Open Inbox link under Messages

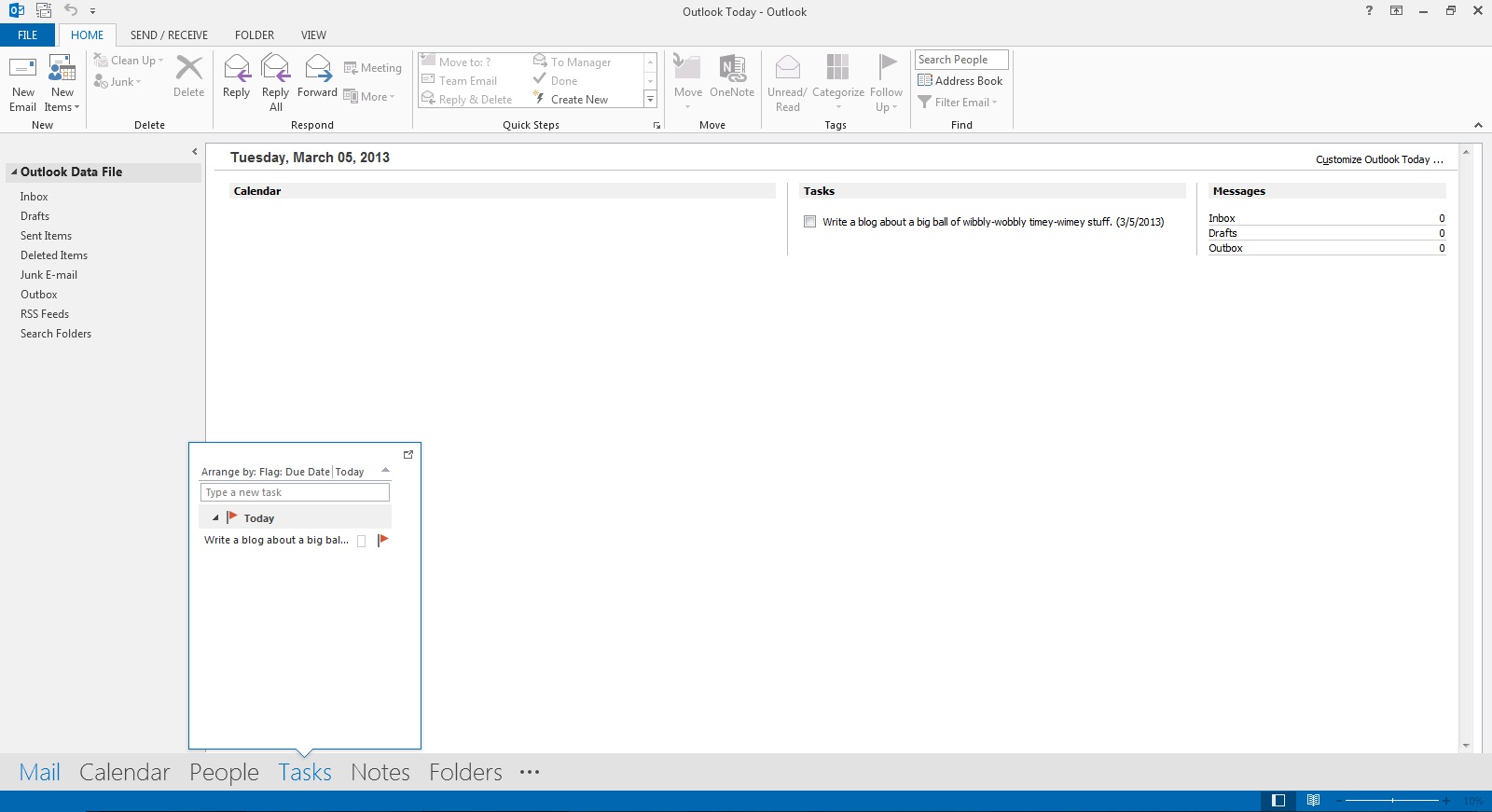(1222, 218)
